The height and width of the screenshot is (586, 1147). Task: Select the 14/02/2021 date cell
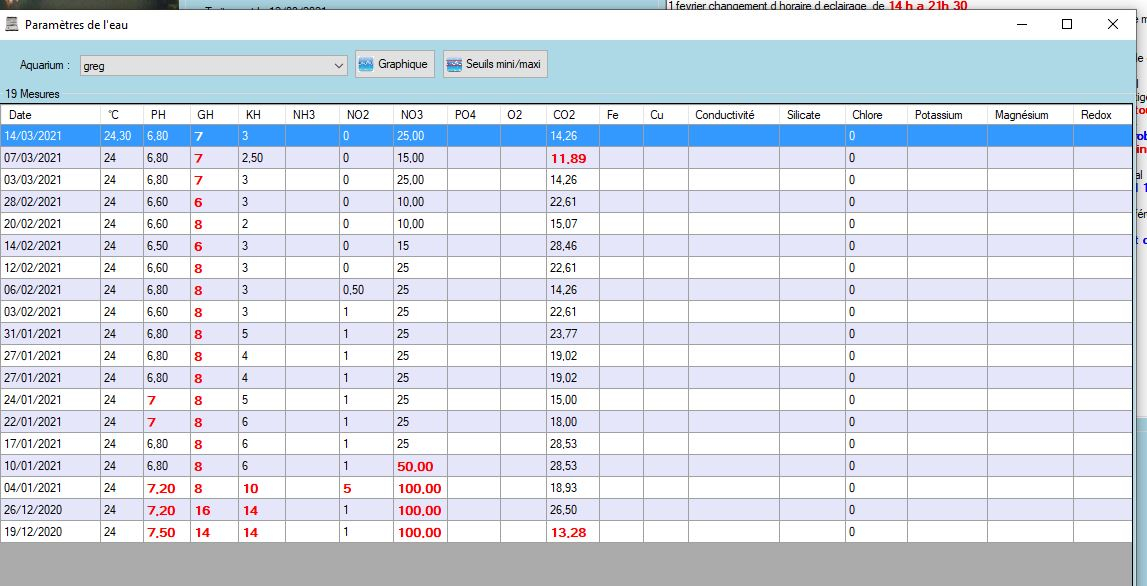(50, 246)
